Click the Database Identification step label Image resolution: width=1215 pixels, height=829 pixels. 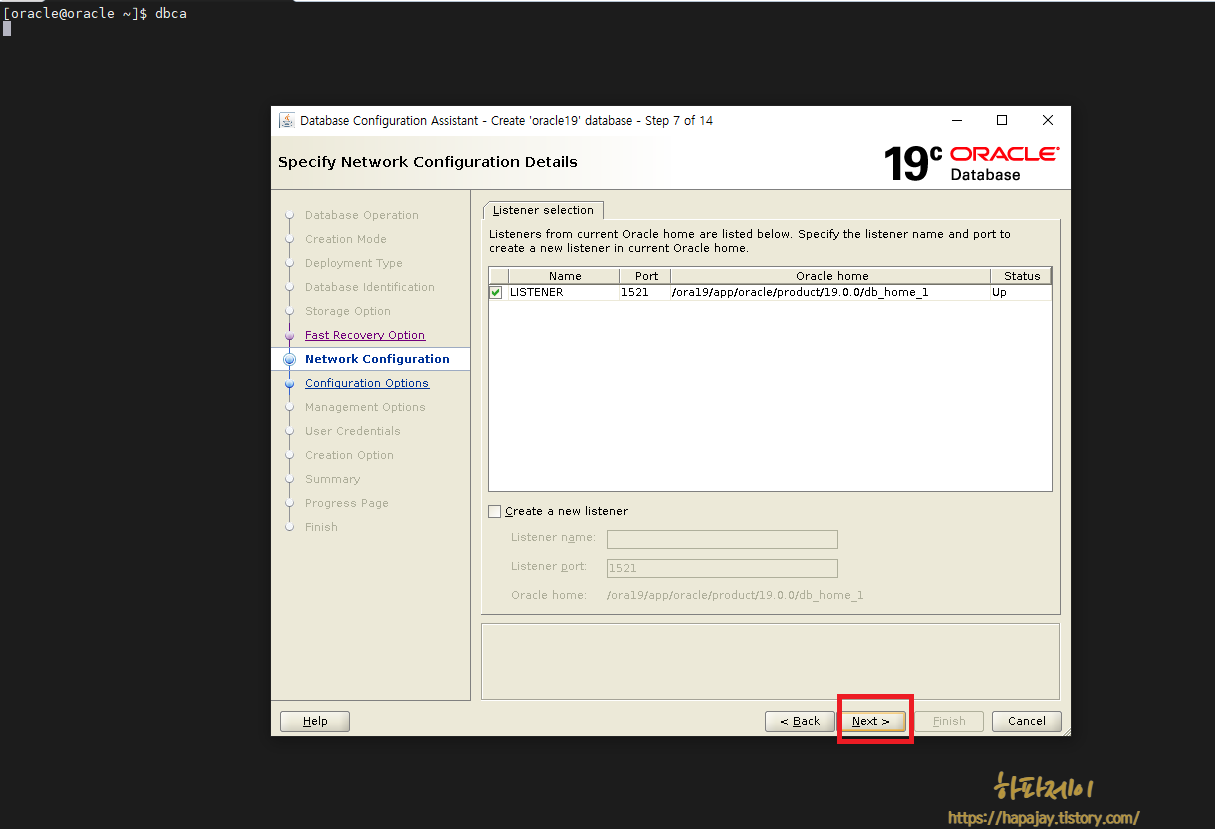(x=370, y=287)
